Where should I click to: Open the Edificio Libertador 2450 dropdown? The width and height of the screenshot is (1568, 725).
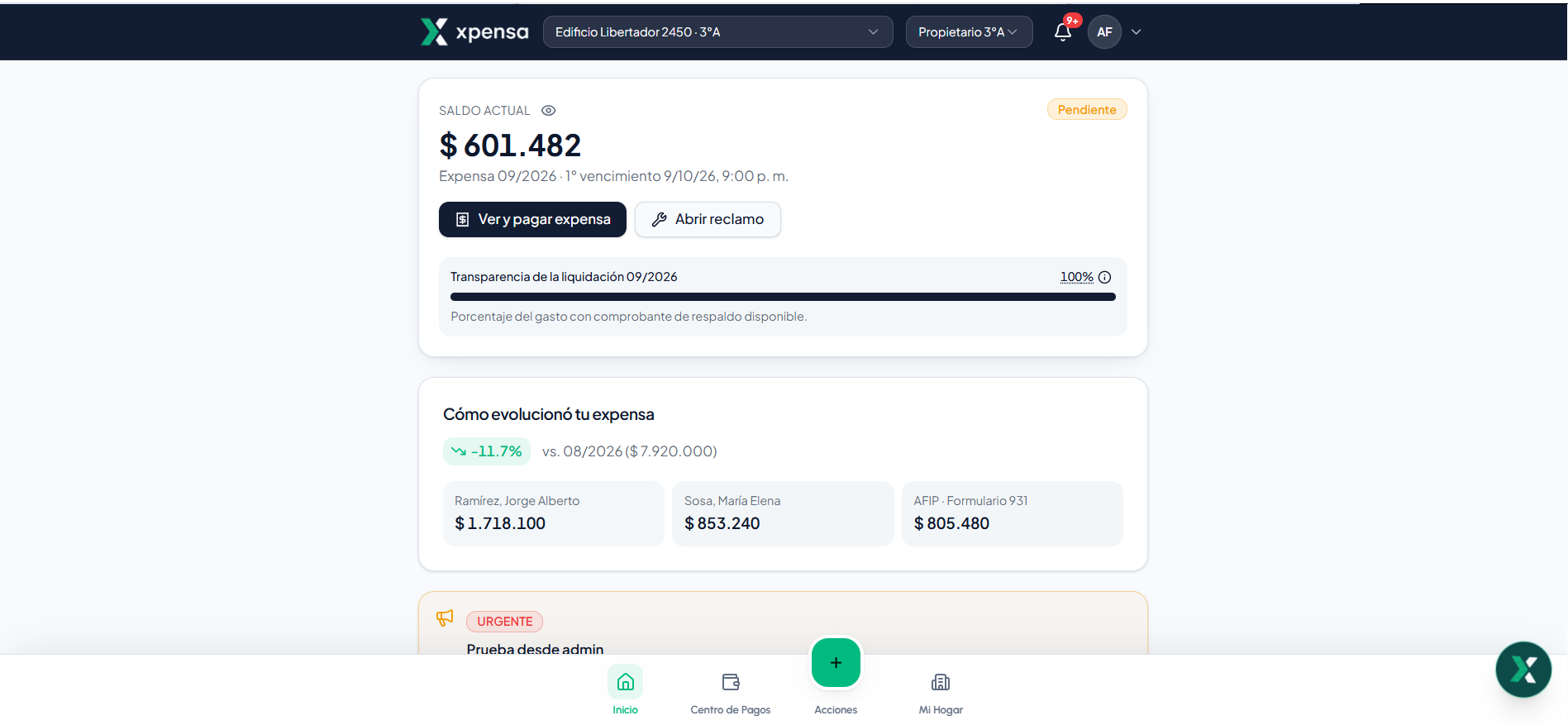tap(717, 32)
